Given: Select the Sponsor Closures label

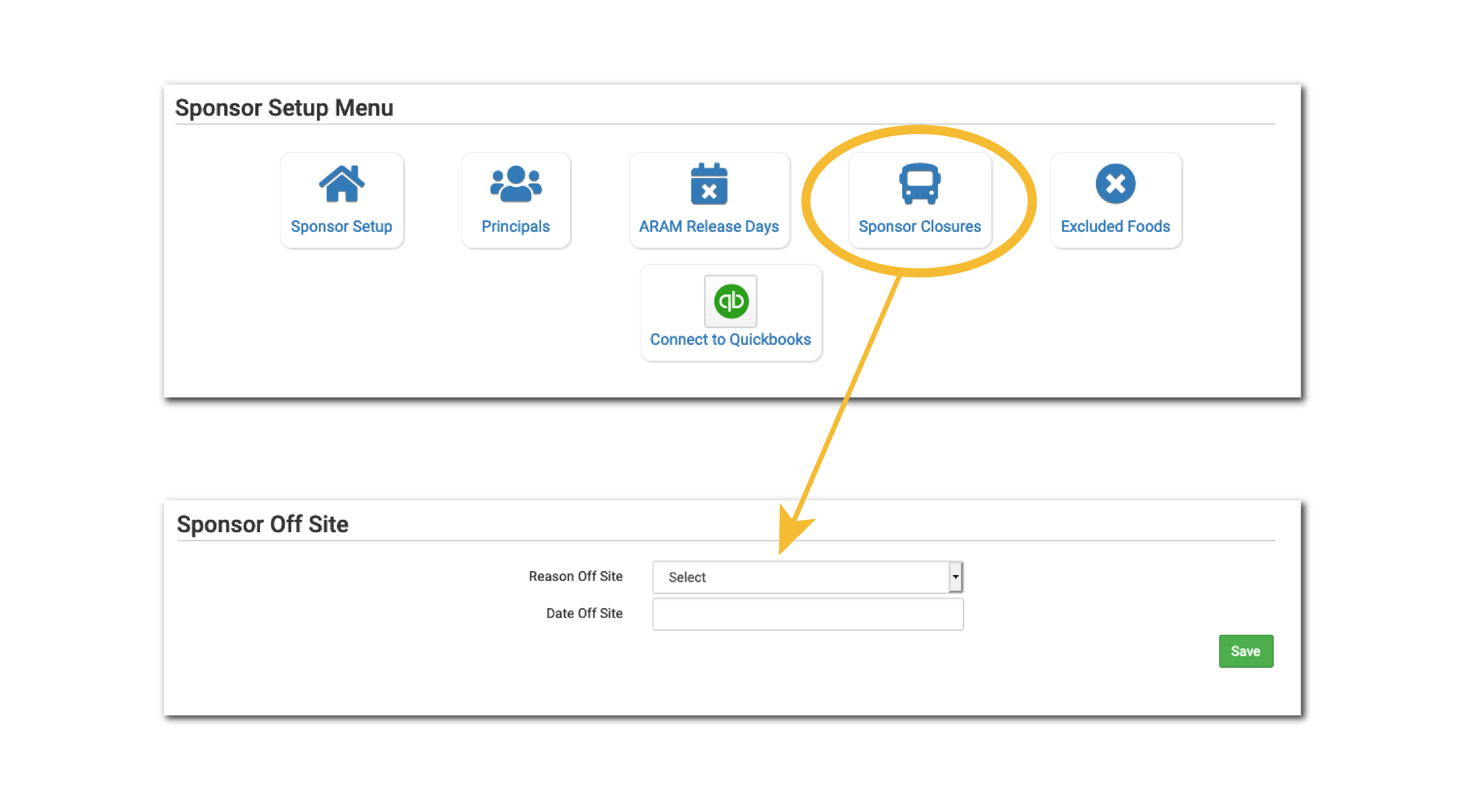Looking at the screenshot, I should tap(919, 226).
